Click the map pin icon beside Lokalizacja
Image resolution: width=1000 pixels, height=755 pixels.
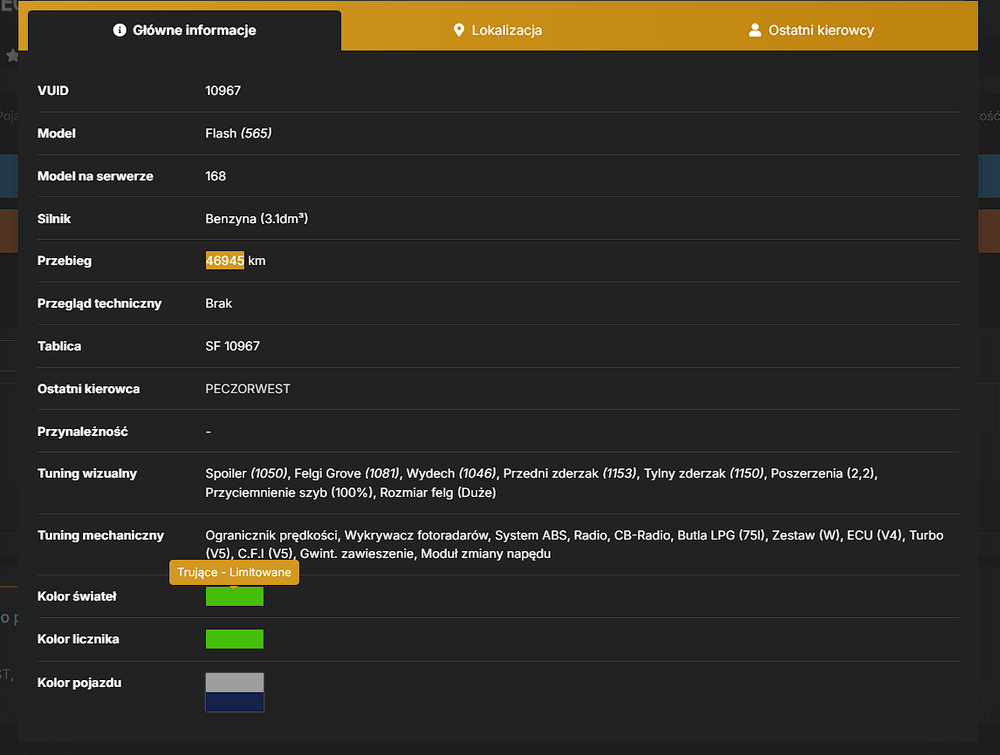[459, 30]
